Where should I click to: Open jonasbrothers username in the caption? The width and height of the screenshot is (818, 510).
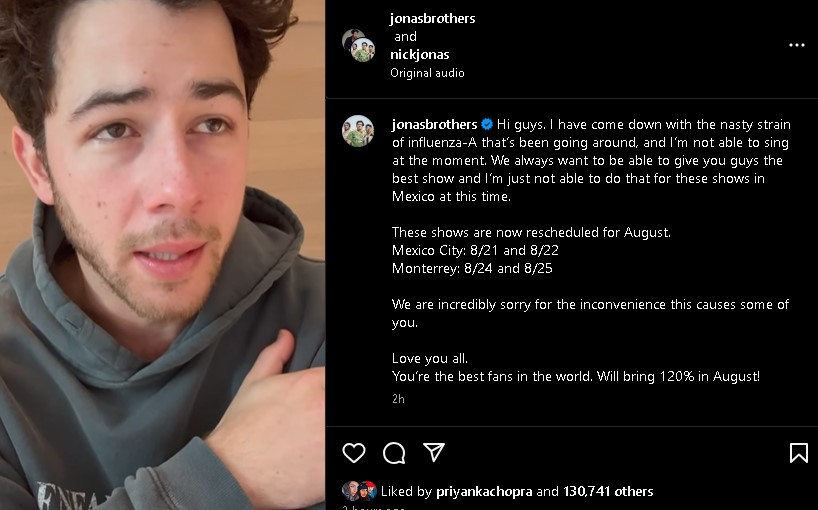pos(435,125)
